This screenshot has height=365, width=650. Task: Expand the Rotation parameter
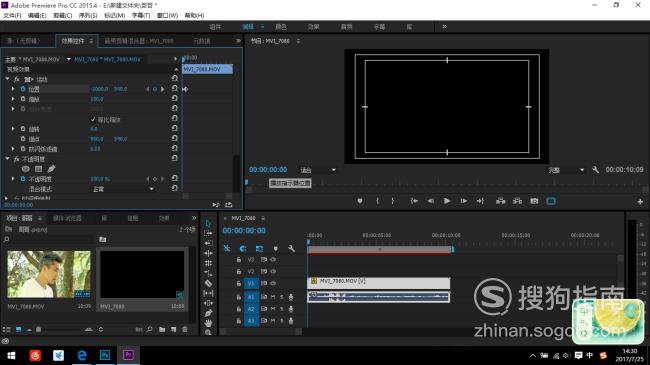click(x=13, y=129)
